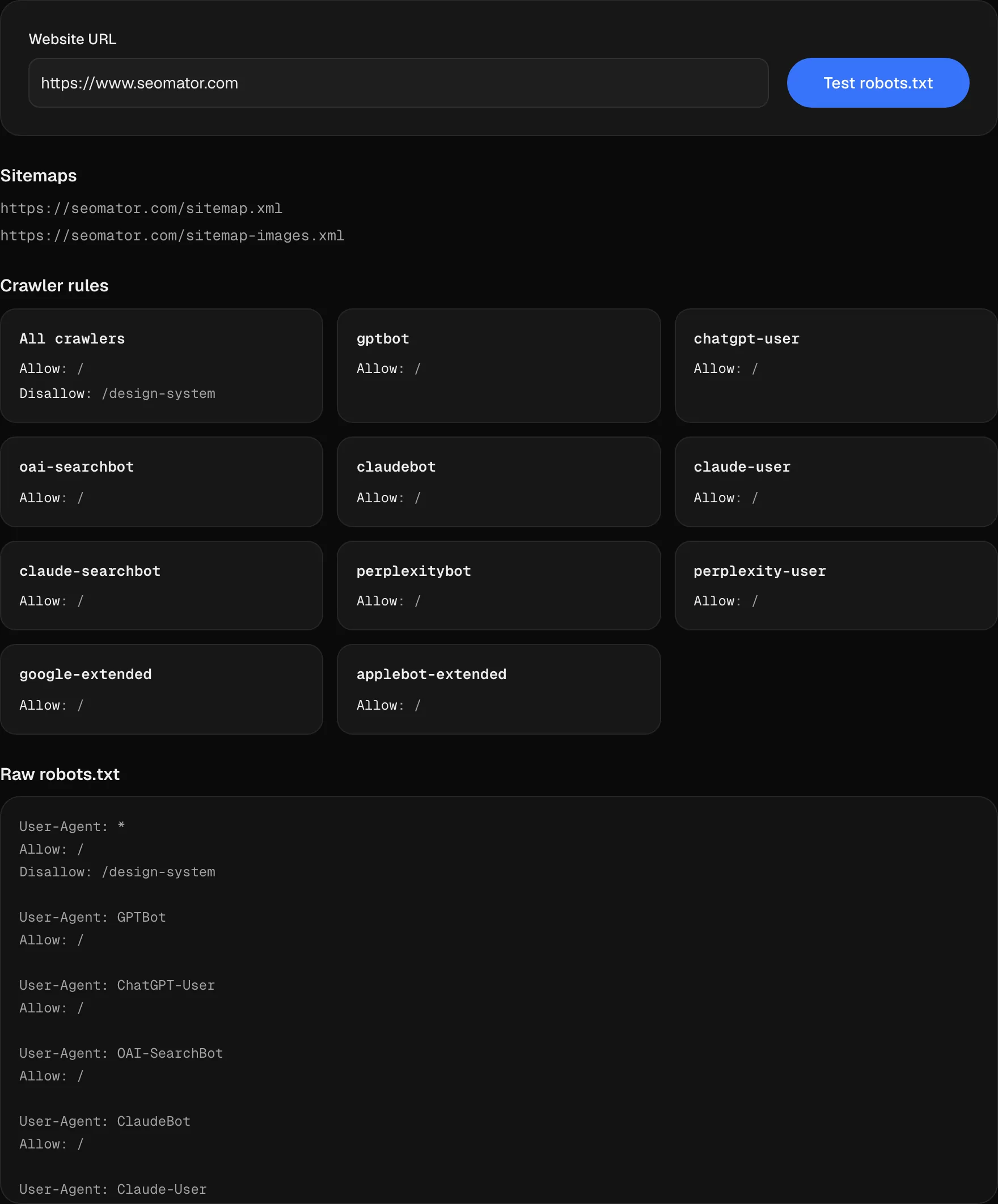Open the sitemap-images.xml link
998x1204 pixels.
coord(172,236)
